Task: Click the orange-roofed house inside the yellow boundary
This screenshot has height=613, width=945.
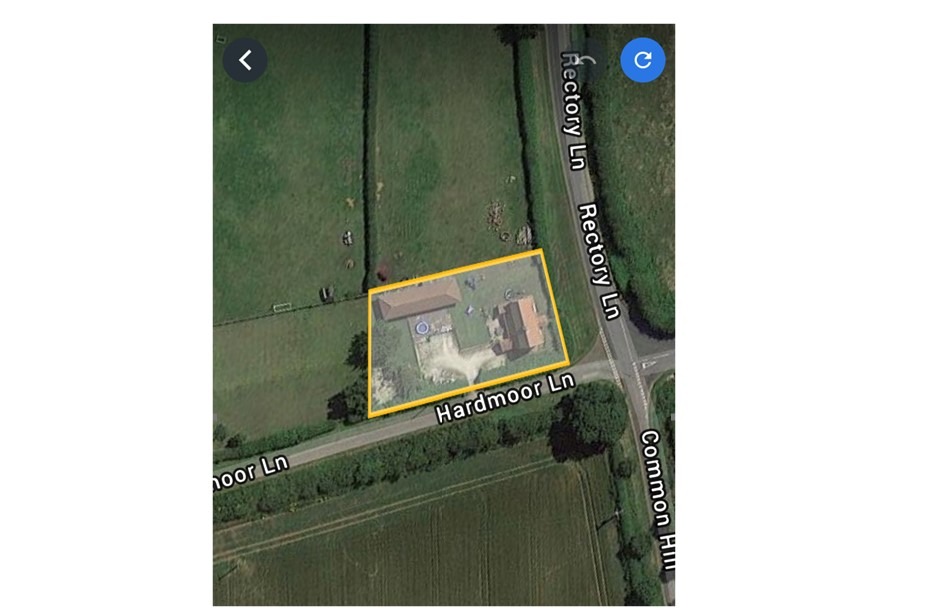Action: pyautogui.click(x=521, y=327)
